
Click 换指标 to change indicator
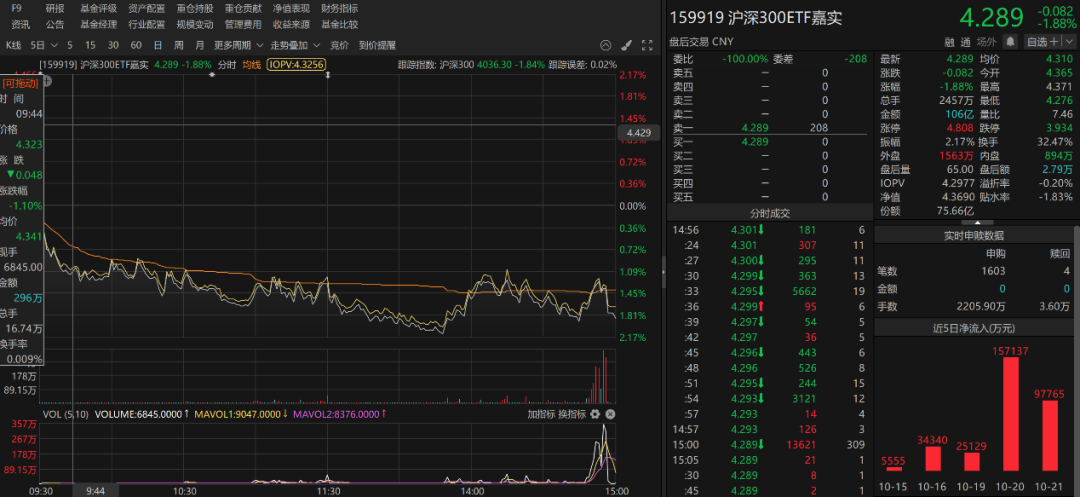coord(572,414)
